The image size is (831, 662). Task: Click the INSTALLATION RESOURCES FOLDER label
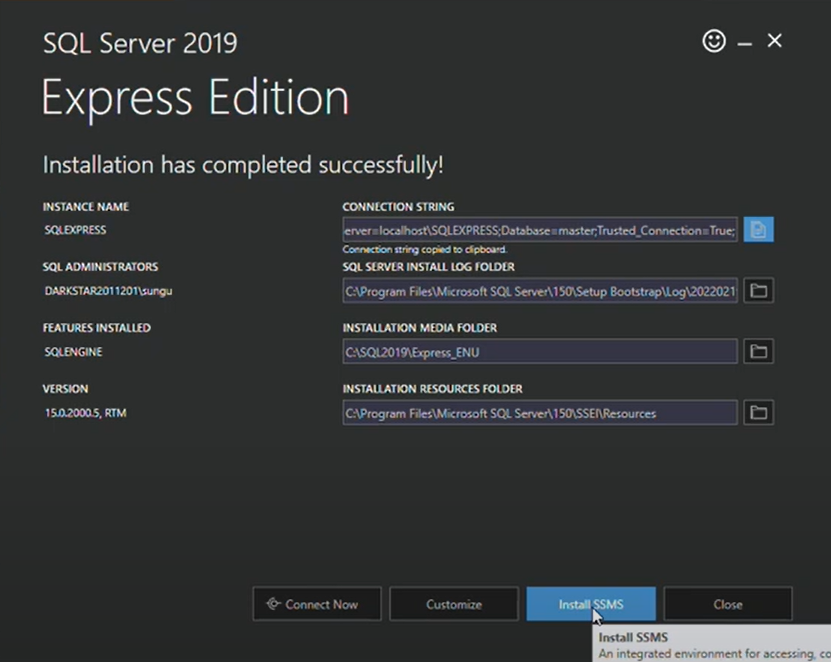tap(432, 389)
